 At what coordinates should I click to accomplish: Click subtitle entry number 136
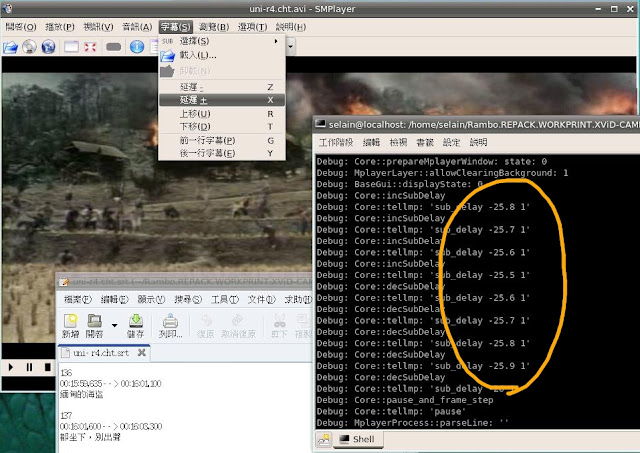point(66,373)
